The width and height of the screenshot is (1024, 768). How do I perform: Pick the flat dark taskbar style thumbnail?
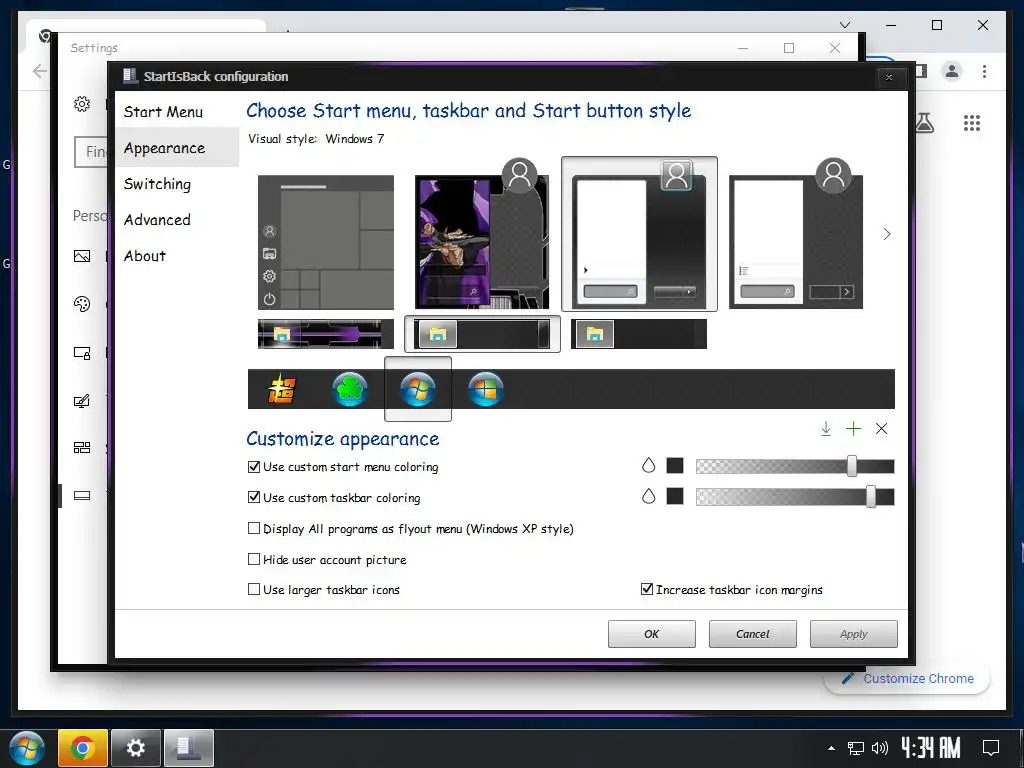click(639, 334)
